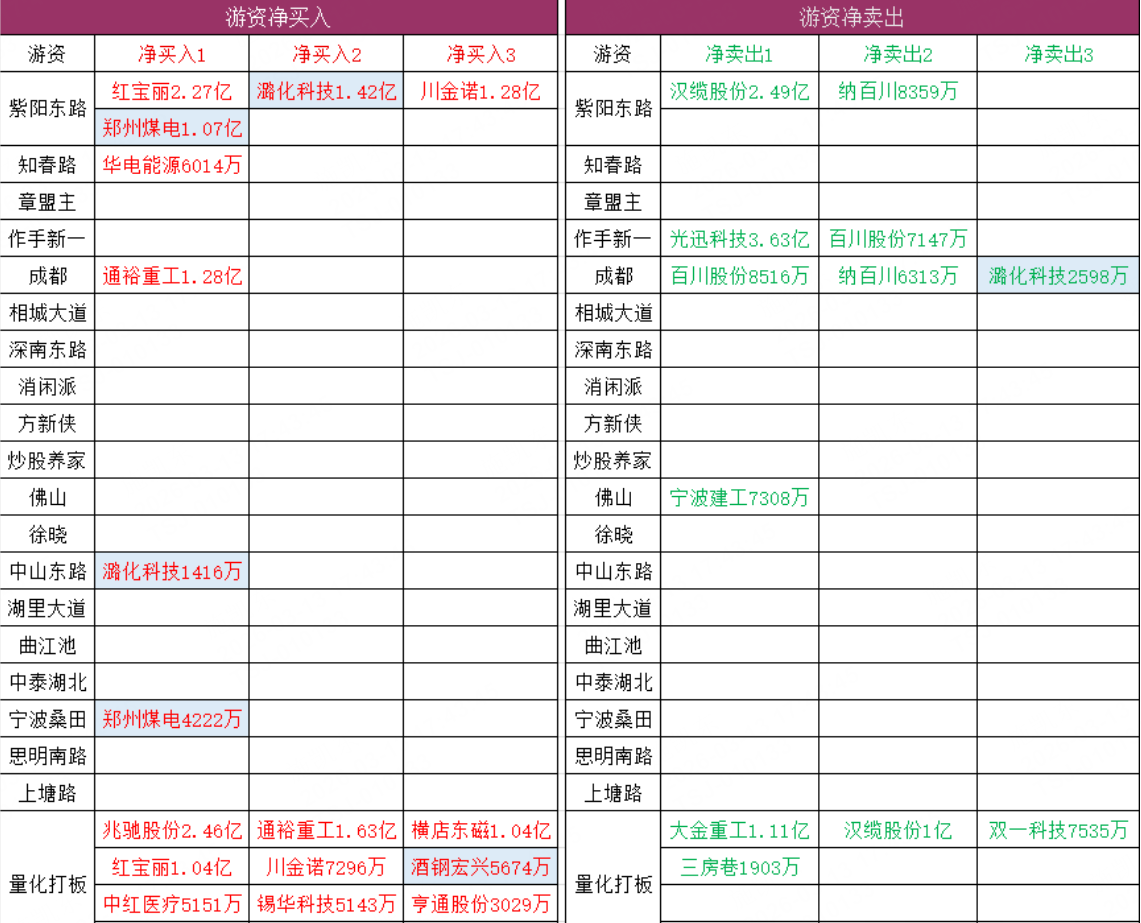The width and height of the screenshot is (1141, 923).
Task: Click cell 红宝丽1.04亿
Action: (x=172, y=868)
